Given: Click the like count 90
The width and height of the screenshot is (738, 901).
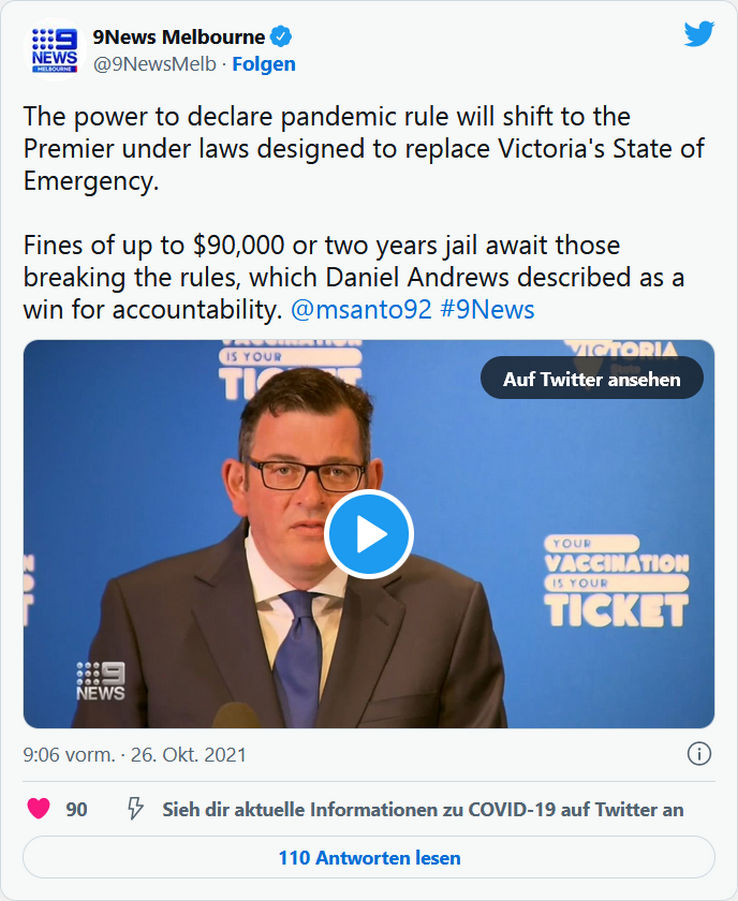Looking at the screenshot, I should pyautogui.click(x=76, y=809).
